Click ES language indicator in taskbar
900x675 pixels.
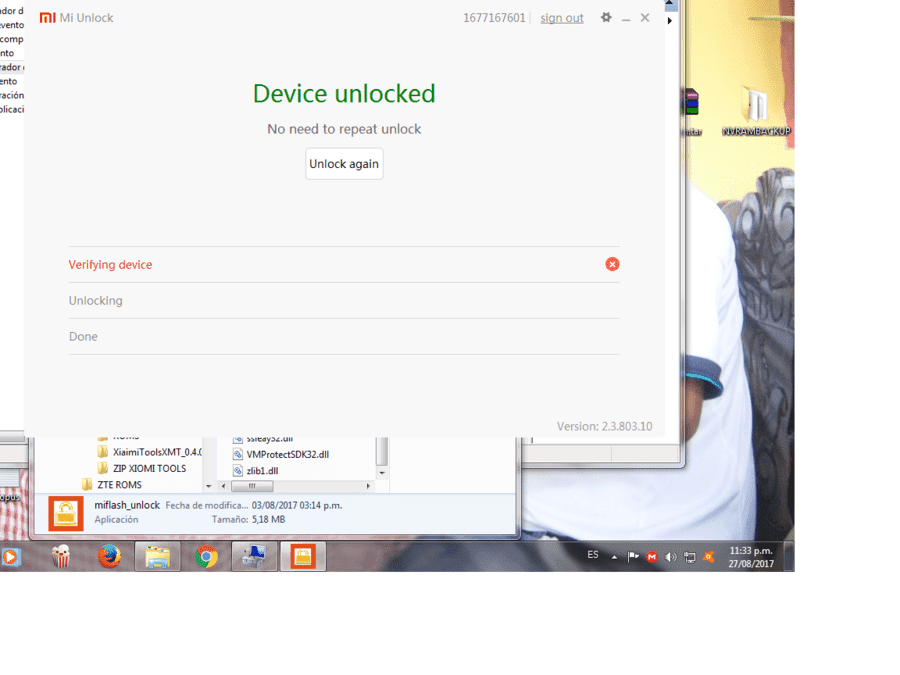[x=593, y=555]
